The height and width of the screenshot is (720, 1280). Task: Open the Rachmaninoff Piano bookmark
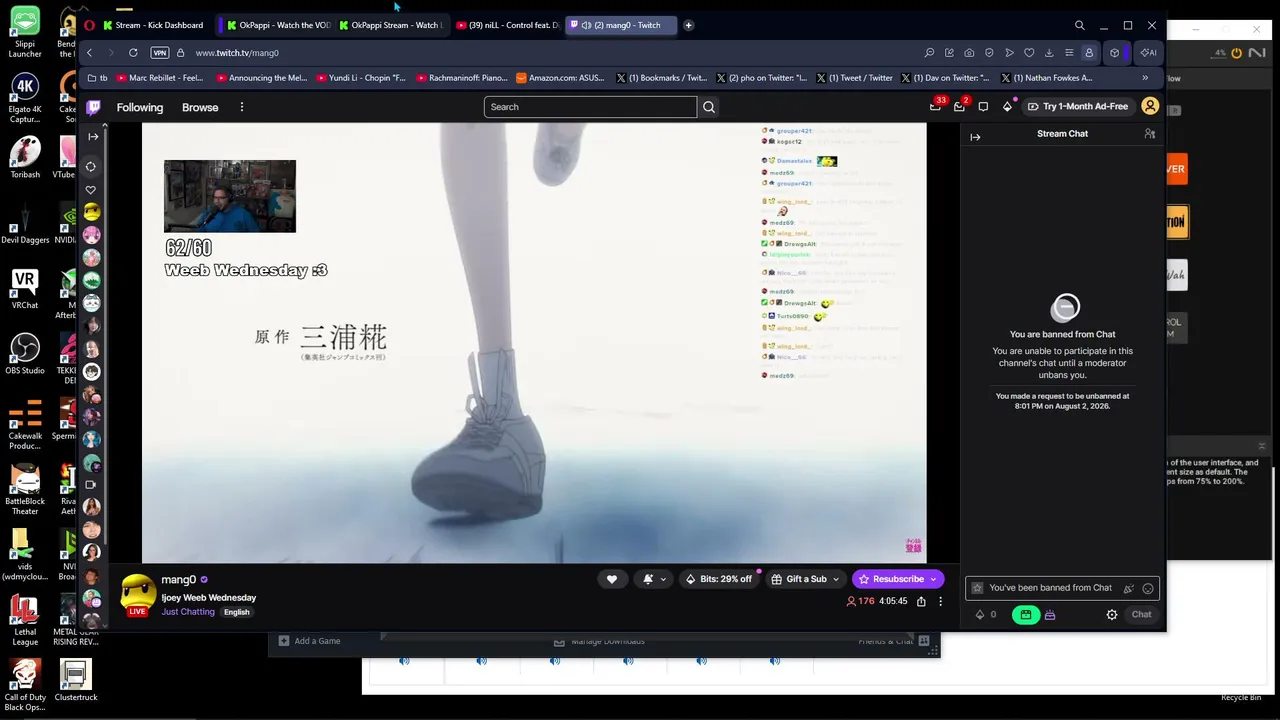[462, 78]
